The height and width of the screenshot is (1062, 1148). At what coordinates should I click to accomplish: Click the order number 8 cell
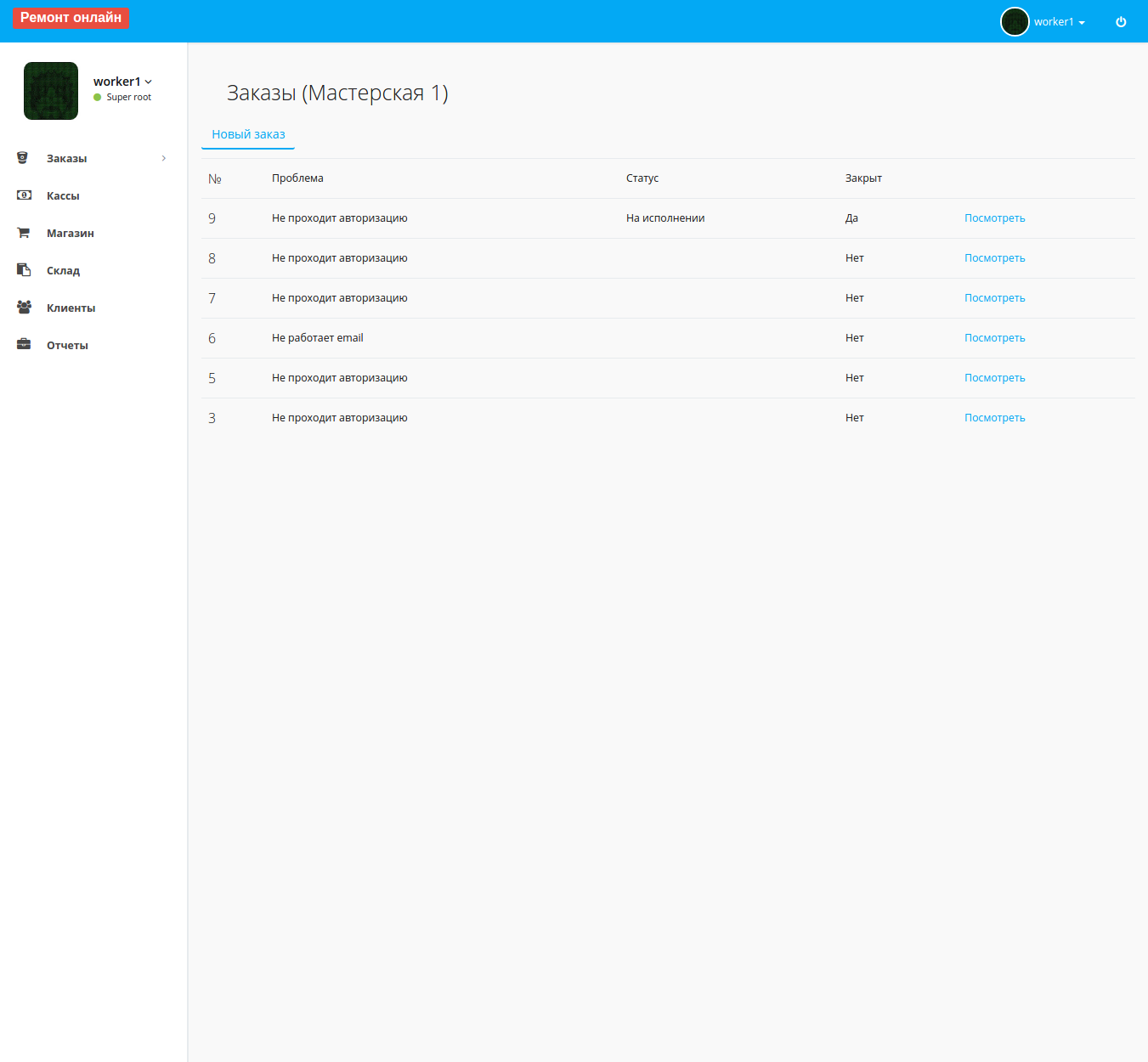click(x=212, y=258)
